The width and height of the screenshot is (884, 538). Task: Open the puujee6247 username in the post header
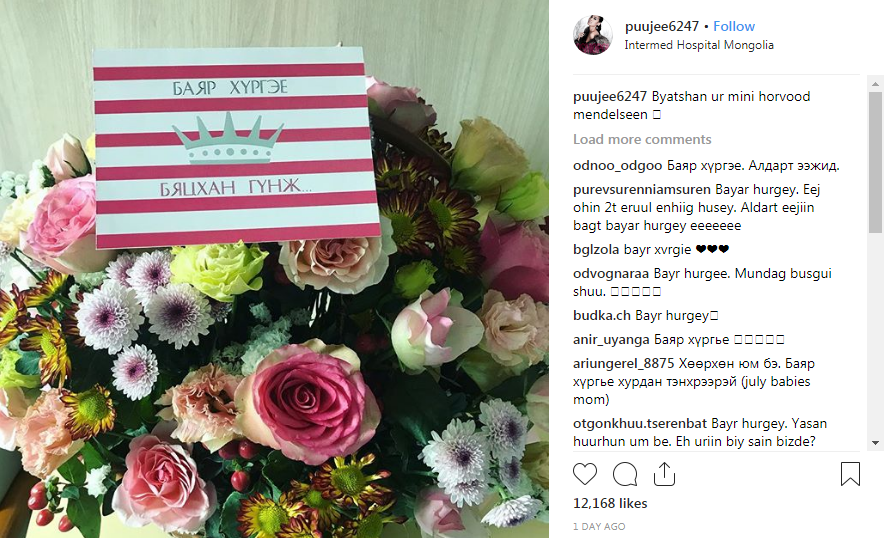click(662, 27)
